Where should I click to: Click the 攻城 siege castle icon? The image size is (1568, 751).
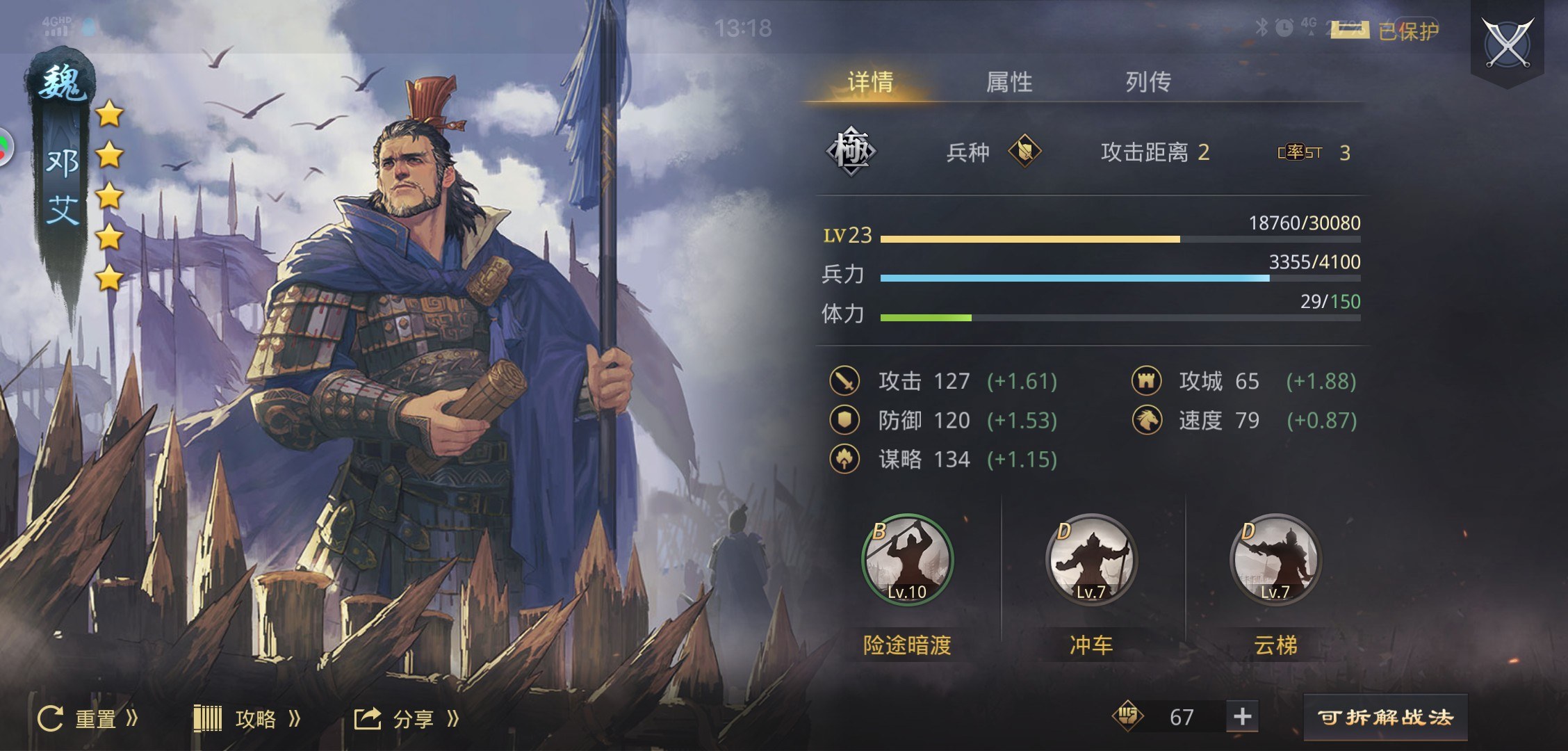(x=1147, y=381)
